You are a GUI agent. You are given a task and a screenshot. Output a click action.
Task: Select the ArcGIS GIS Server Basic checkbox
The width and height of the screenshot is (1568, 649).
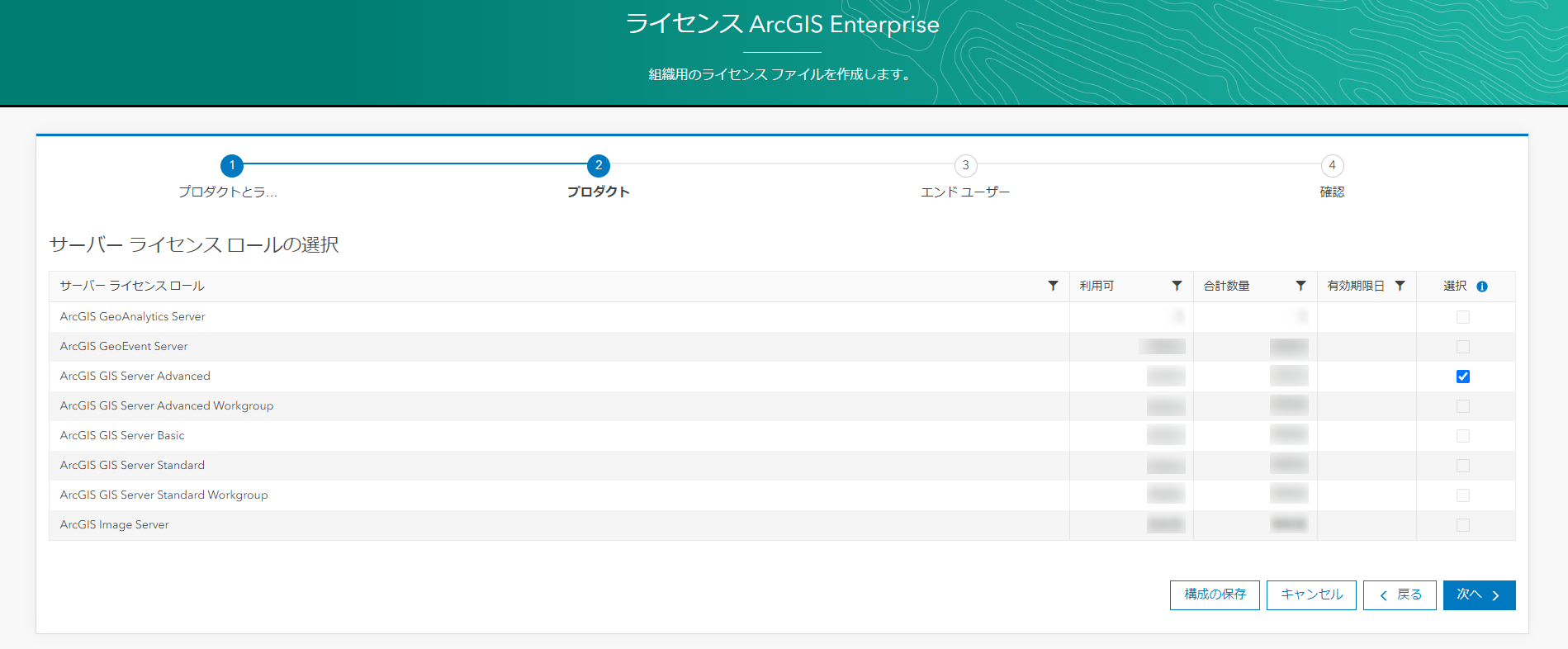pos(1463,436)
